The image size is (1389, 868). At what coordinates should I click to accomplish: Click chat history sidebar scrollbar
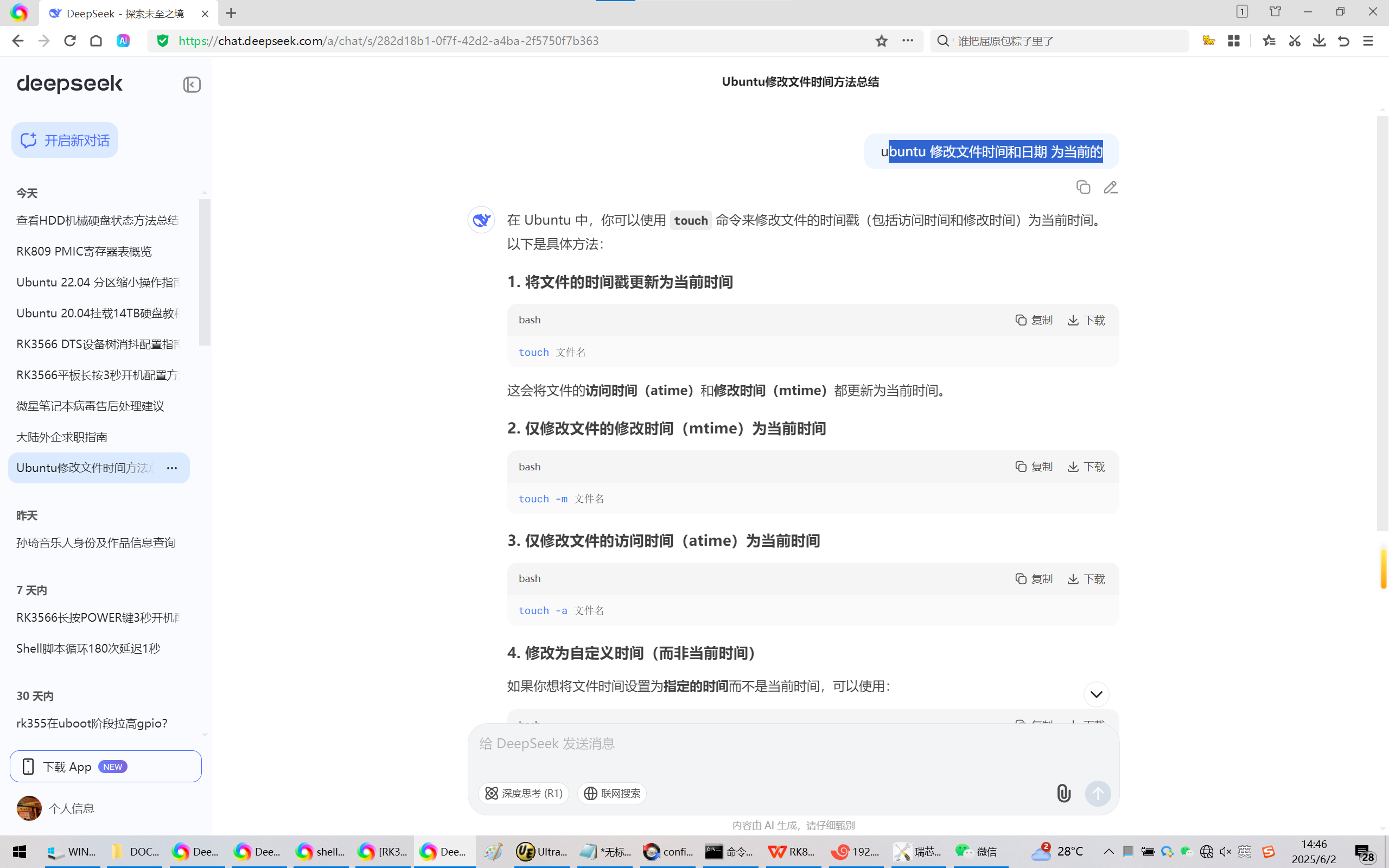pyautogui.click(x=205, y=273)
